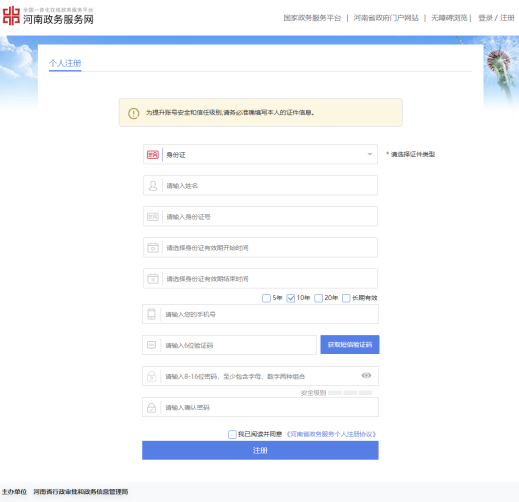Viewport: 519px width, 502px height.
Task: Click the red ID card icon
Action: (x=153, y=155)
